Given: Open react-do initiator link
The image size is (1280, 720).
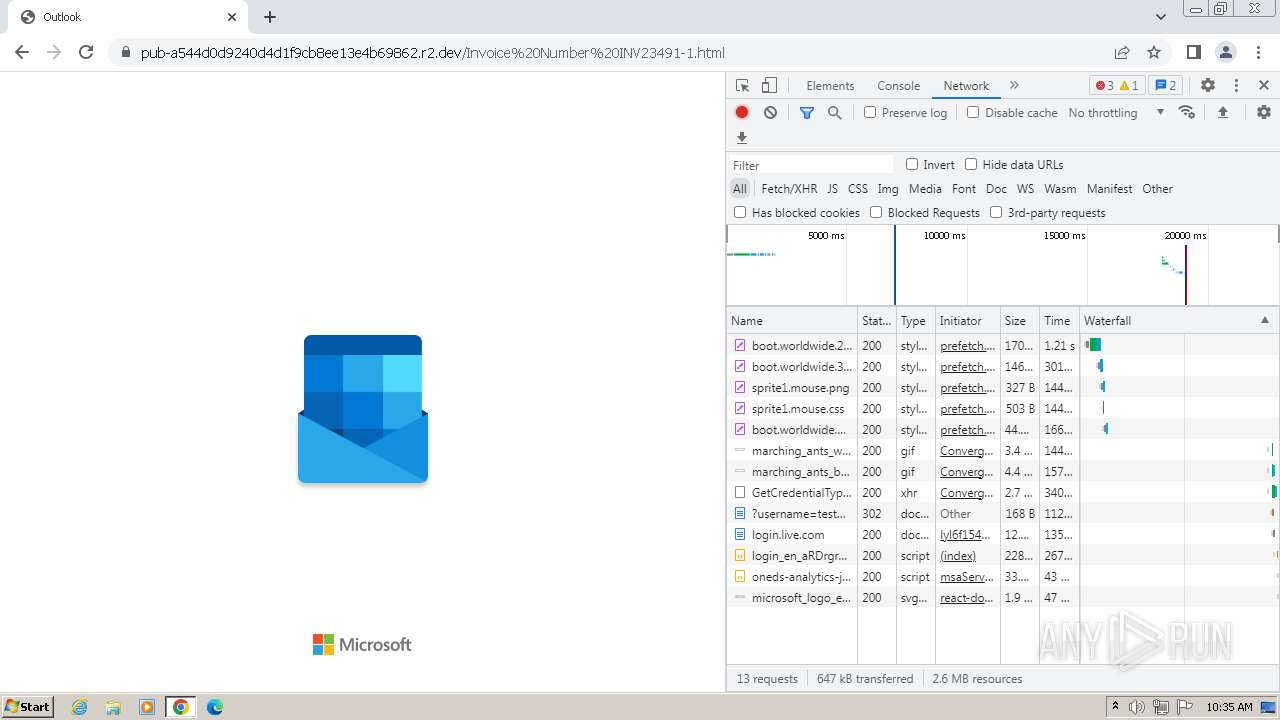Looking at the screenshot, I should [x=967, y=598].
